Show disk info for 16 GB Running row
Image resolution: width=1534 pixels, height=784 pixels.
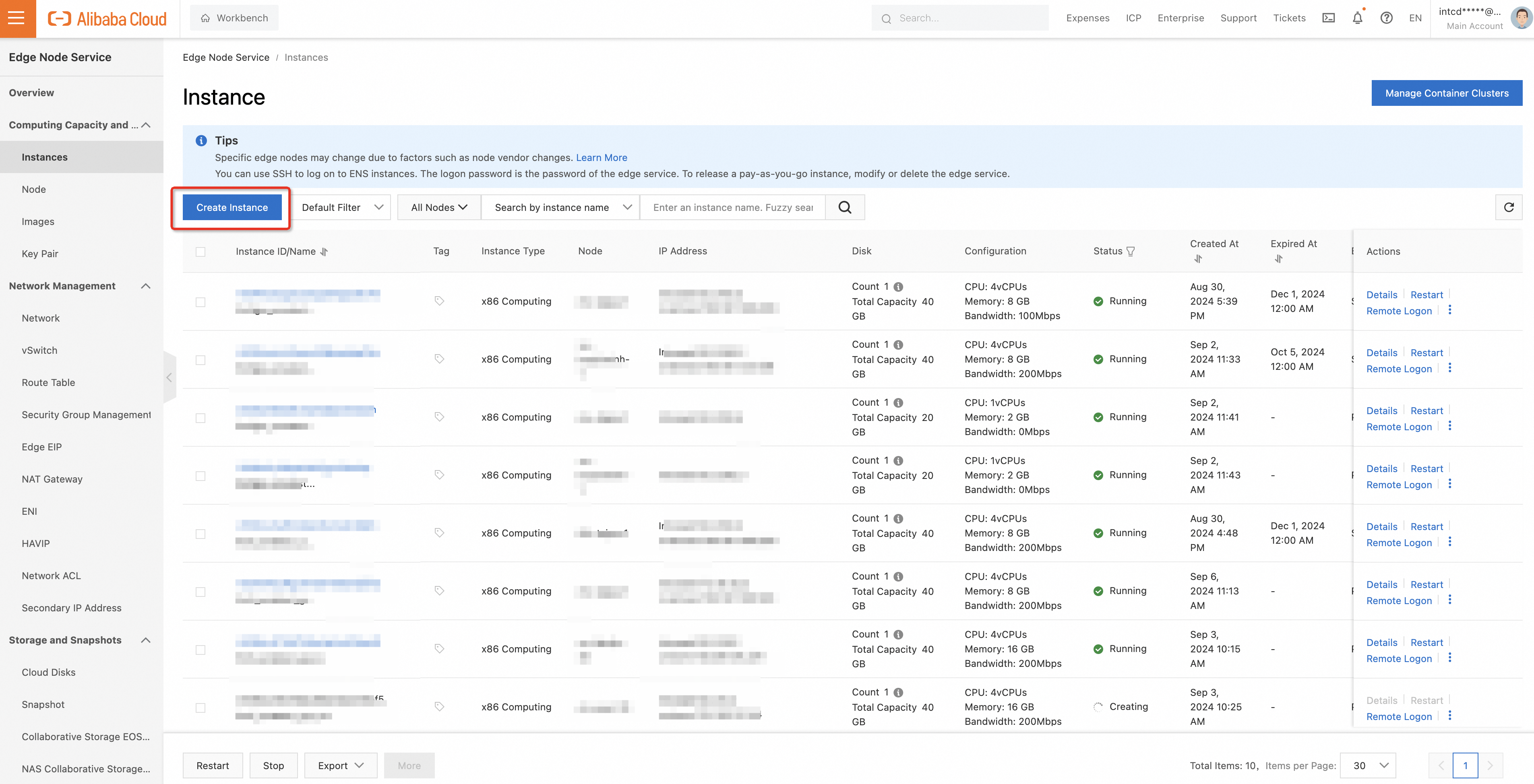tap(899, 635)
